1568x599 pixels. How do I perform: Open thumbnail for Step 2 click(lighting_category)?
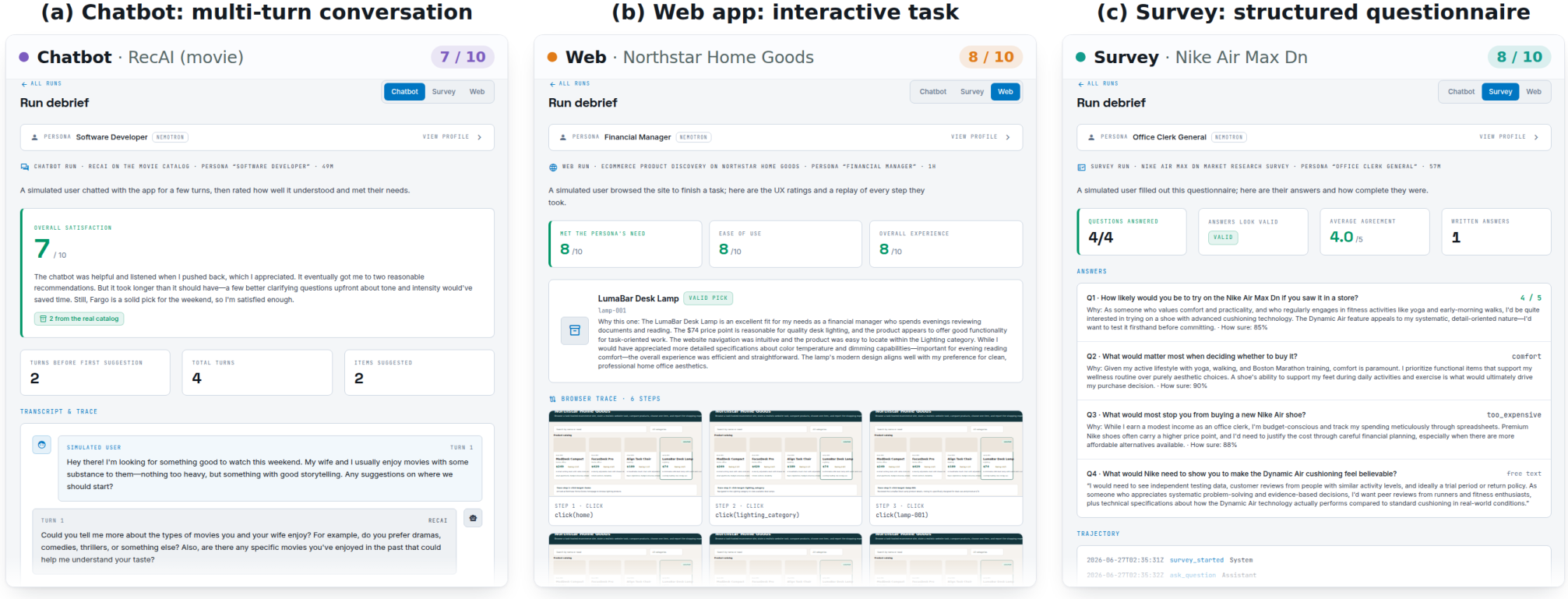point(786,453)
